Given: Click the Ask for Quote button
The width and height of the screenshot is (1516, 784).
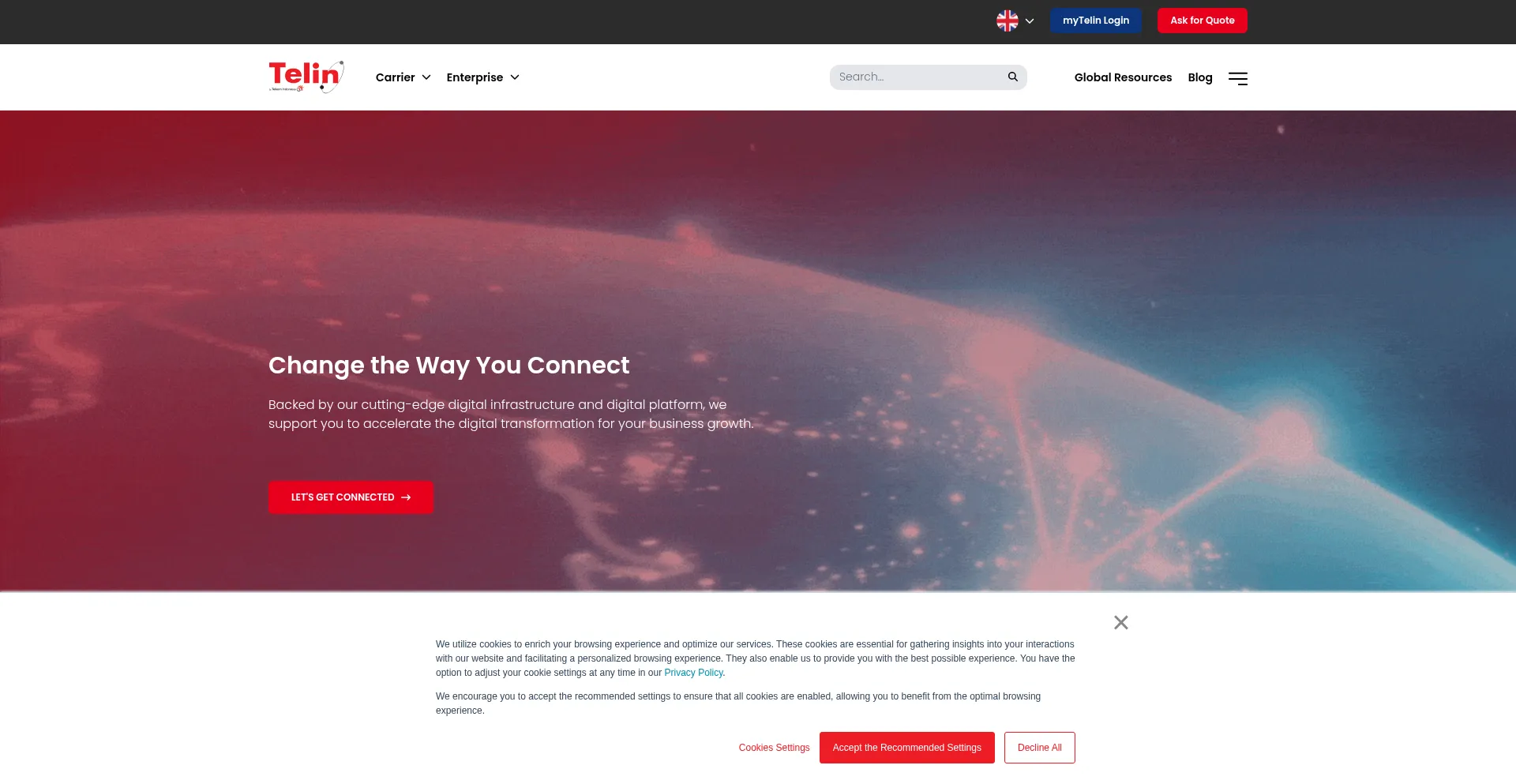Looking at the screenshot, I should pyautogui.click(x=1202, y=21).
